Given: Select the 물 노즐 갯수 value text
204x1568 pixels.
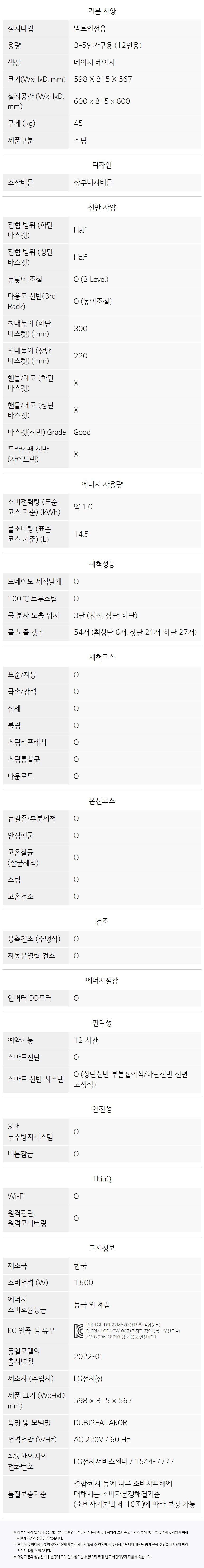Looking at the screenshot, I should click(135, 633).
